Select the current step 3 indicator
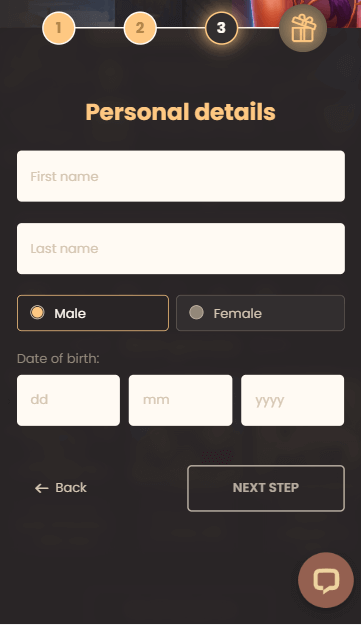The height and width of the screenshot is (625, 361). [x=221, y=28]
